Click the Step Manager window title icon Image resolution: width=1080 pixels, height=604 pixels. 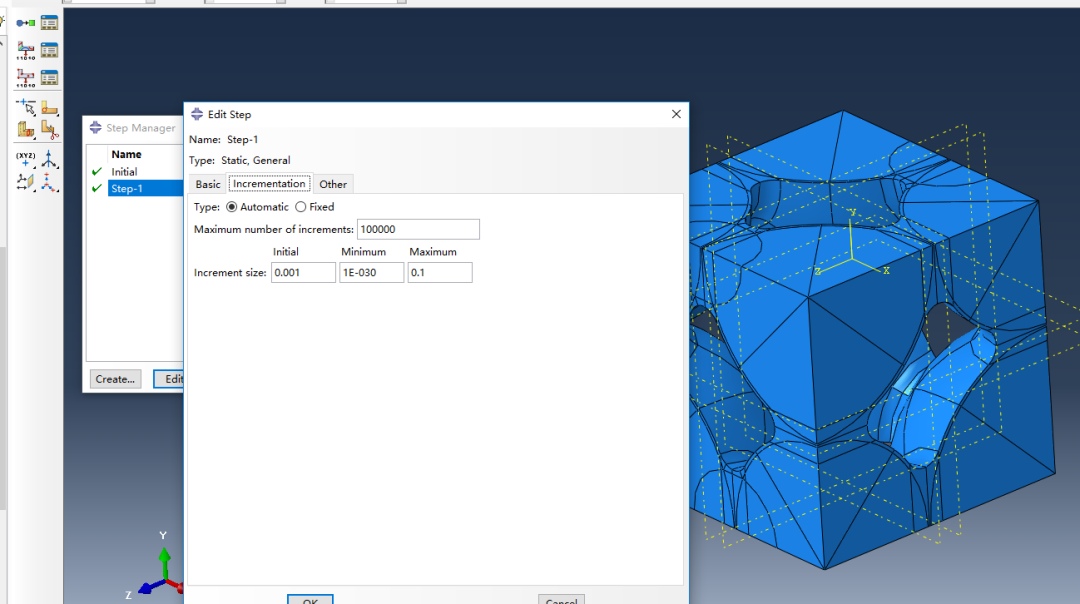96,127
